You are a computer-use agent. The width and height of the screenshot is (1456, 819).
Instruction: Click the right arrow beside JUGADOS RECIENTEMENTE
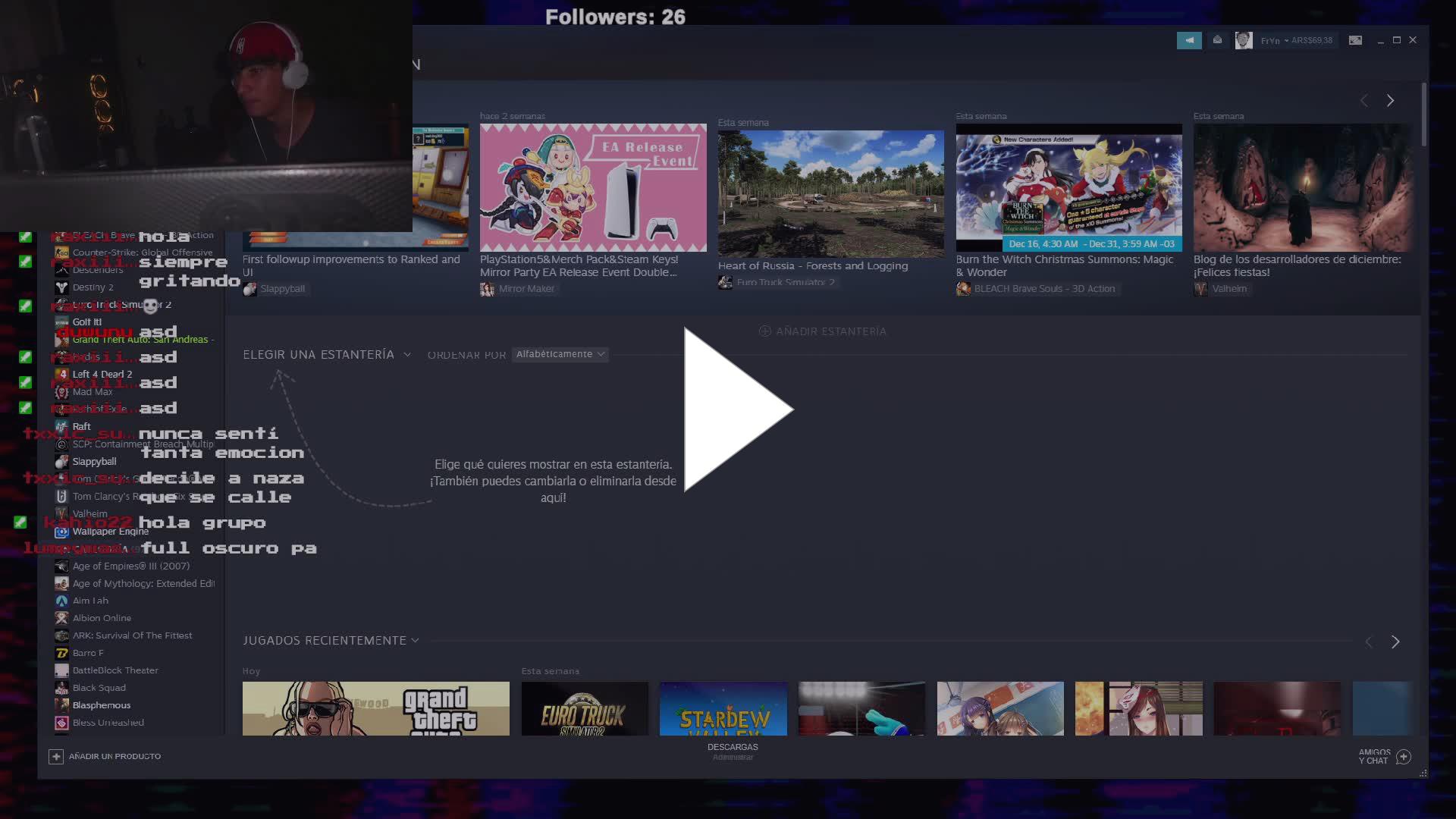[1395, 641]
